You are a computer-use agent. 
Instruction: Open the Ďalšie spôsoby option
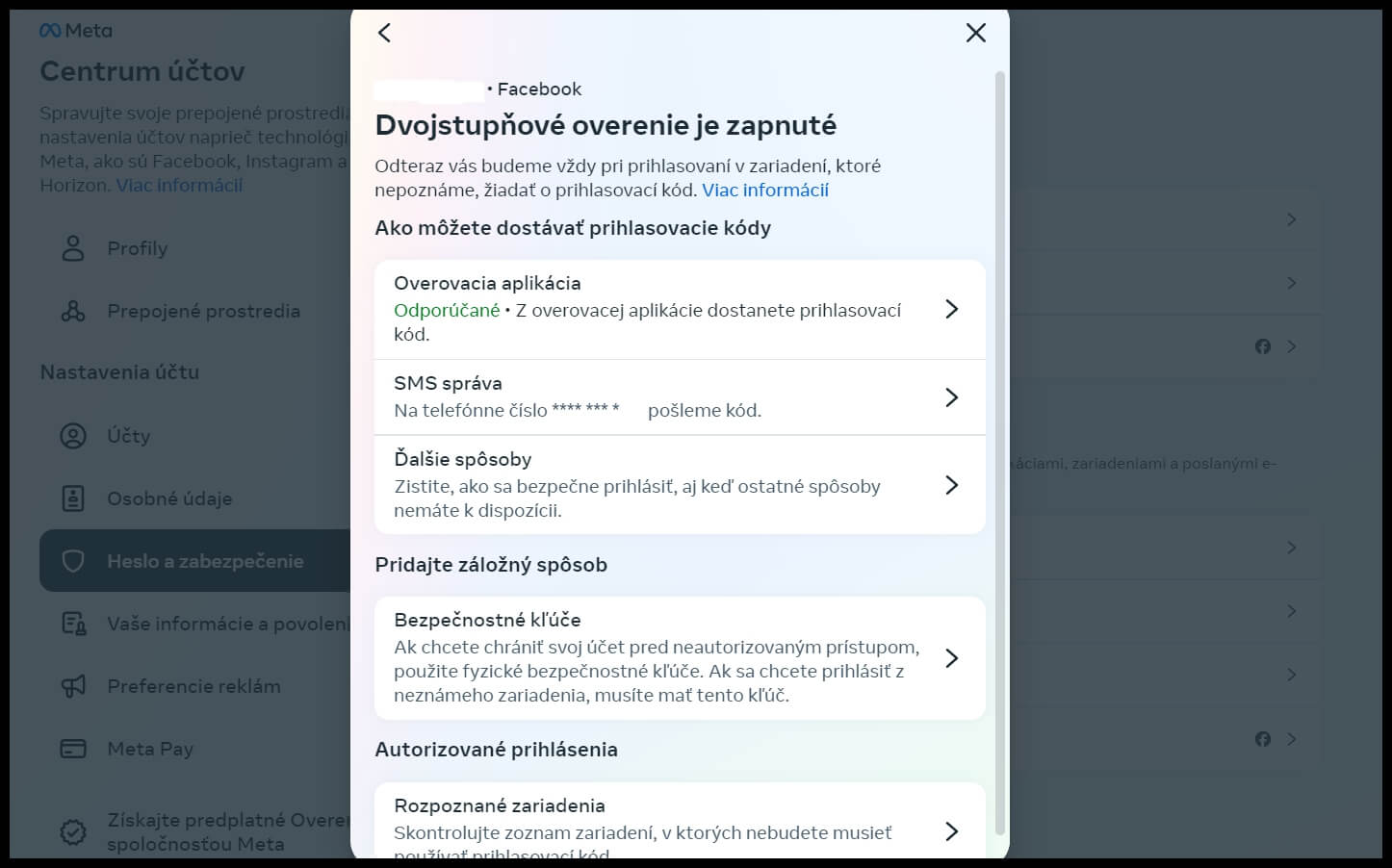coord(680,485)
